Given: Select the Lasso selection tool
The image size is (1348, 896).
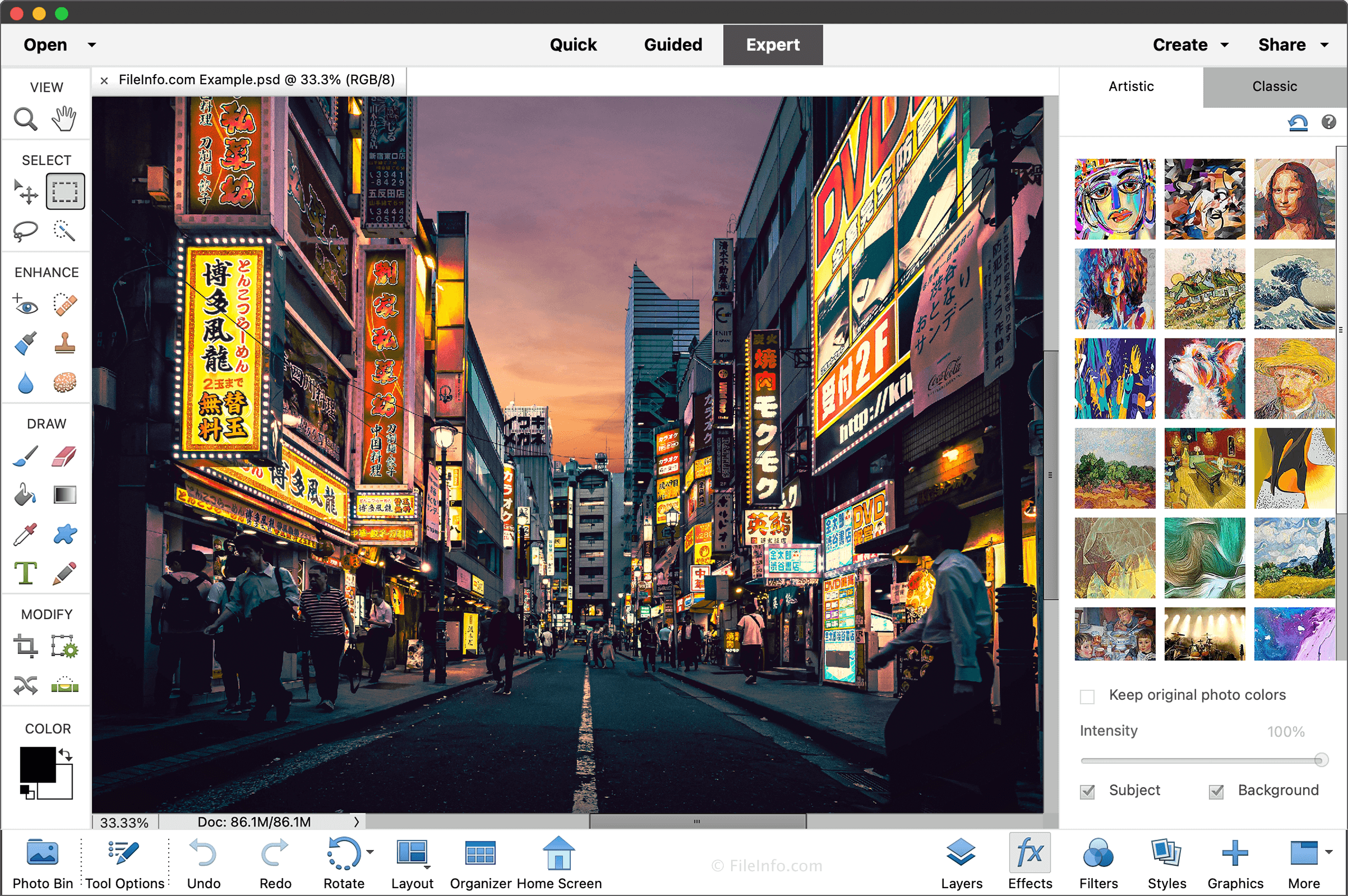Looking at the screenshot, I should tap(26, 232).
